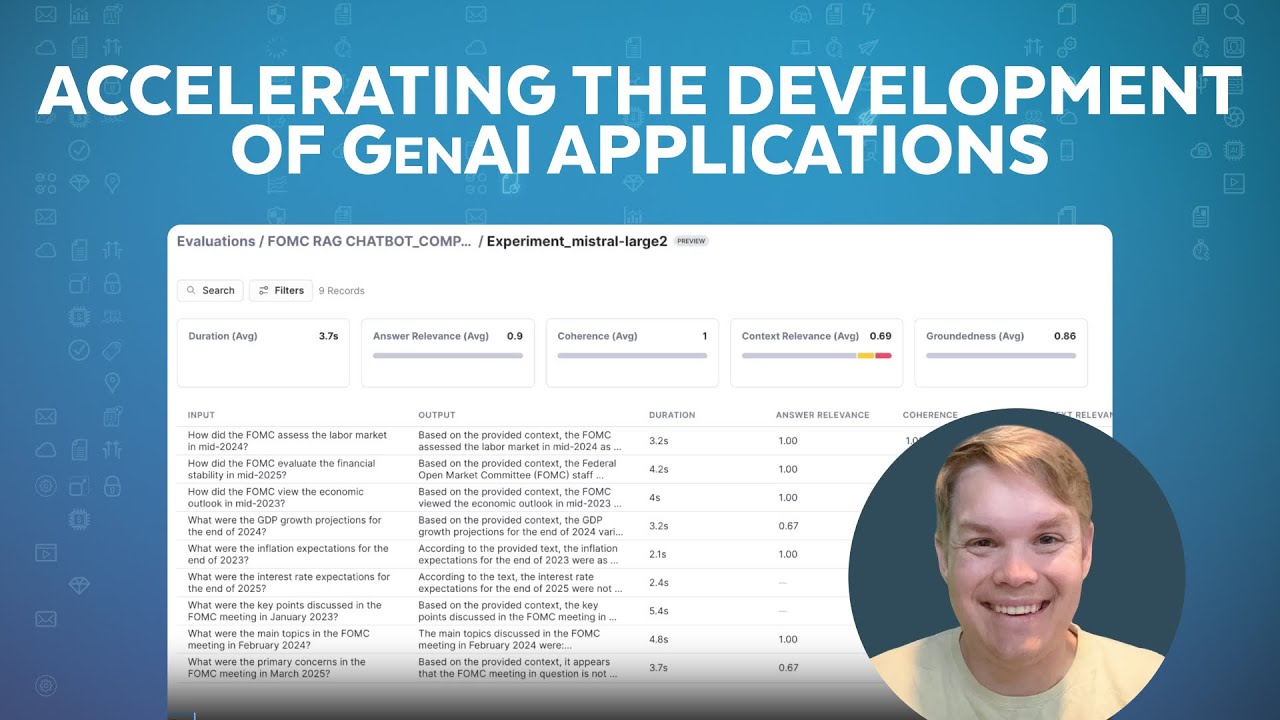
Task: Click the Coherence progress bar
Action: click(x=632, y=355)
